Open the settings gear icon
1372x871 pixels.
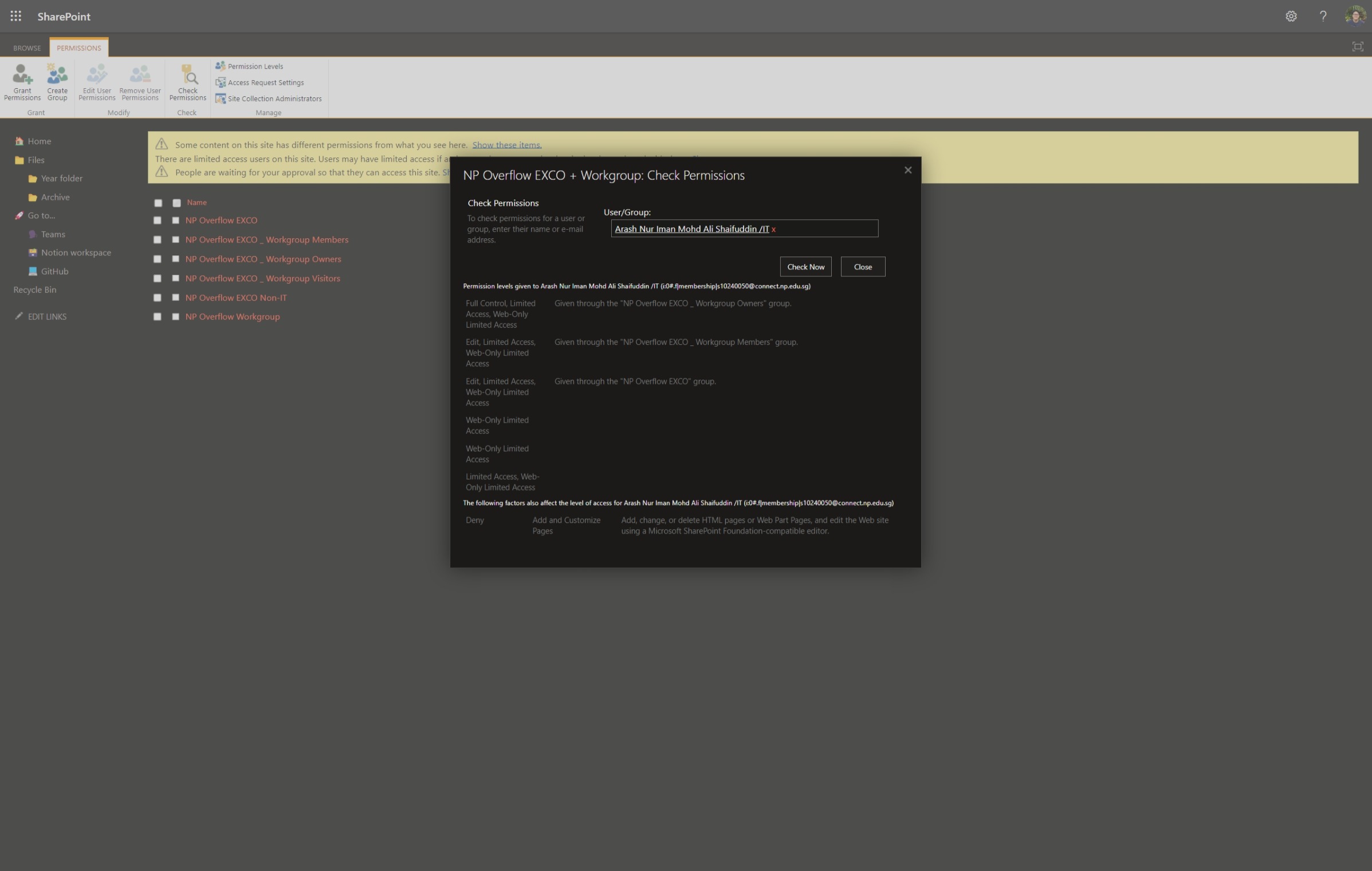click(1291, 16)
